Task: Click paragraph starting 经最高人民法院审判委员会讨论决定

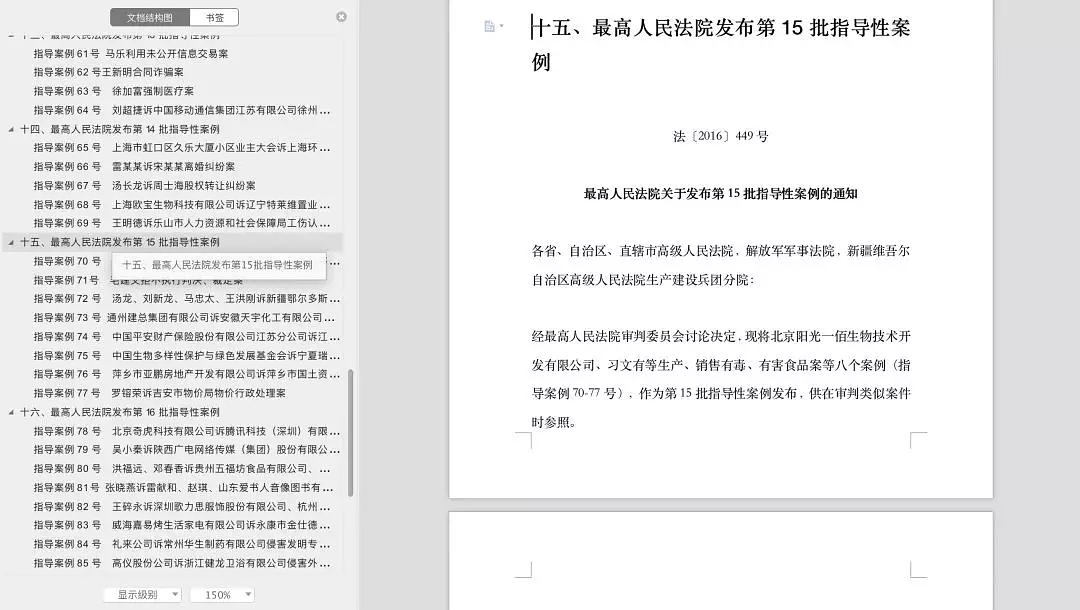Action: (720, 379)
